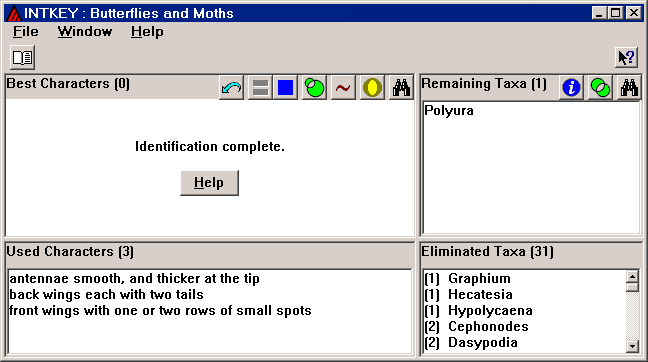
Task: Maximize the INTKEY window
Action: tap(615, 13)
